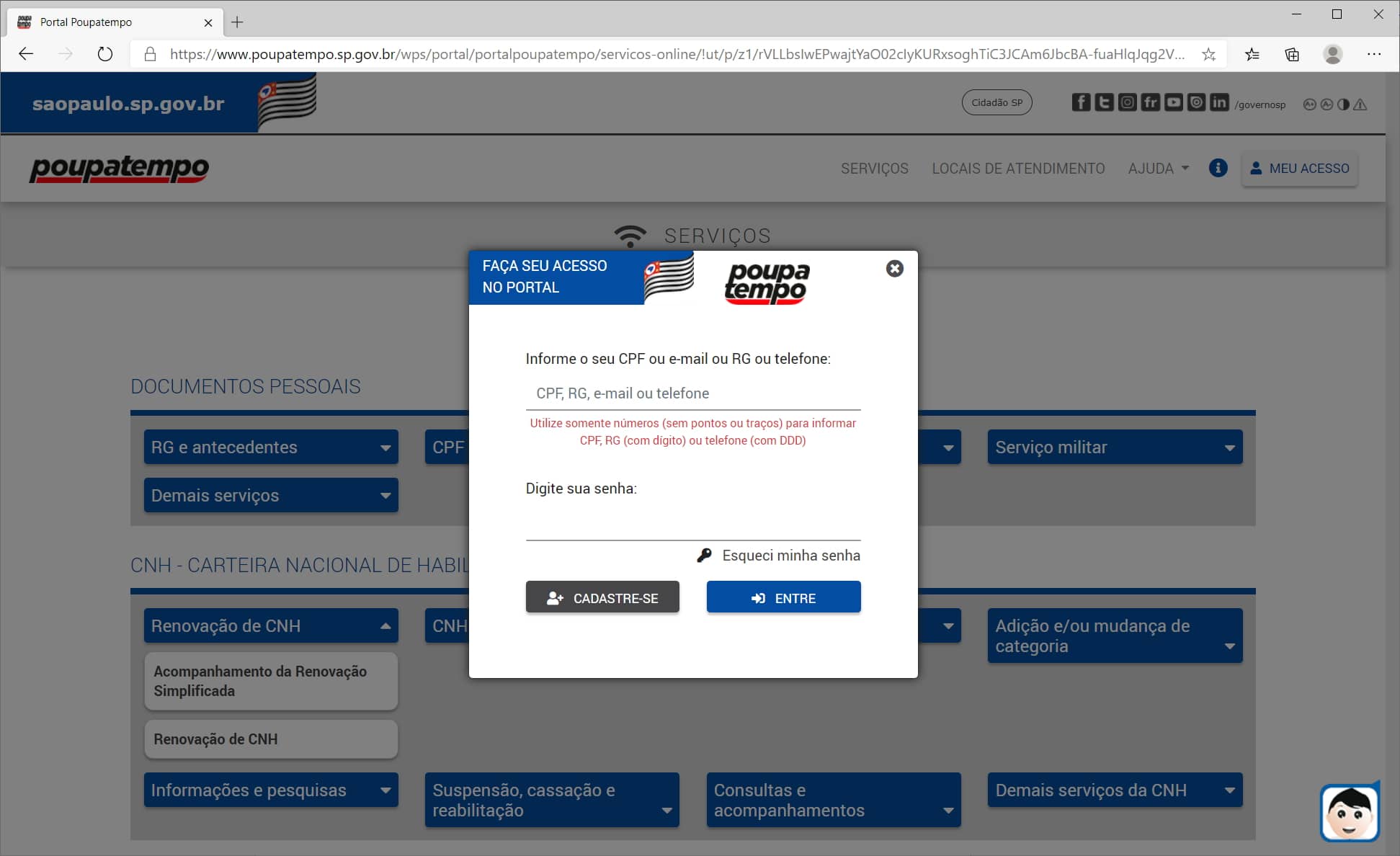This screenshot has height=856, width=1400.
Task: Open the Flickr social icon in the header
Action: 1150,102
